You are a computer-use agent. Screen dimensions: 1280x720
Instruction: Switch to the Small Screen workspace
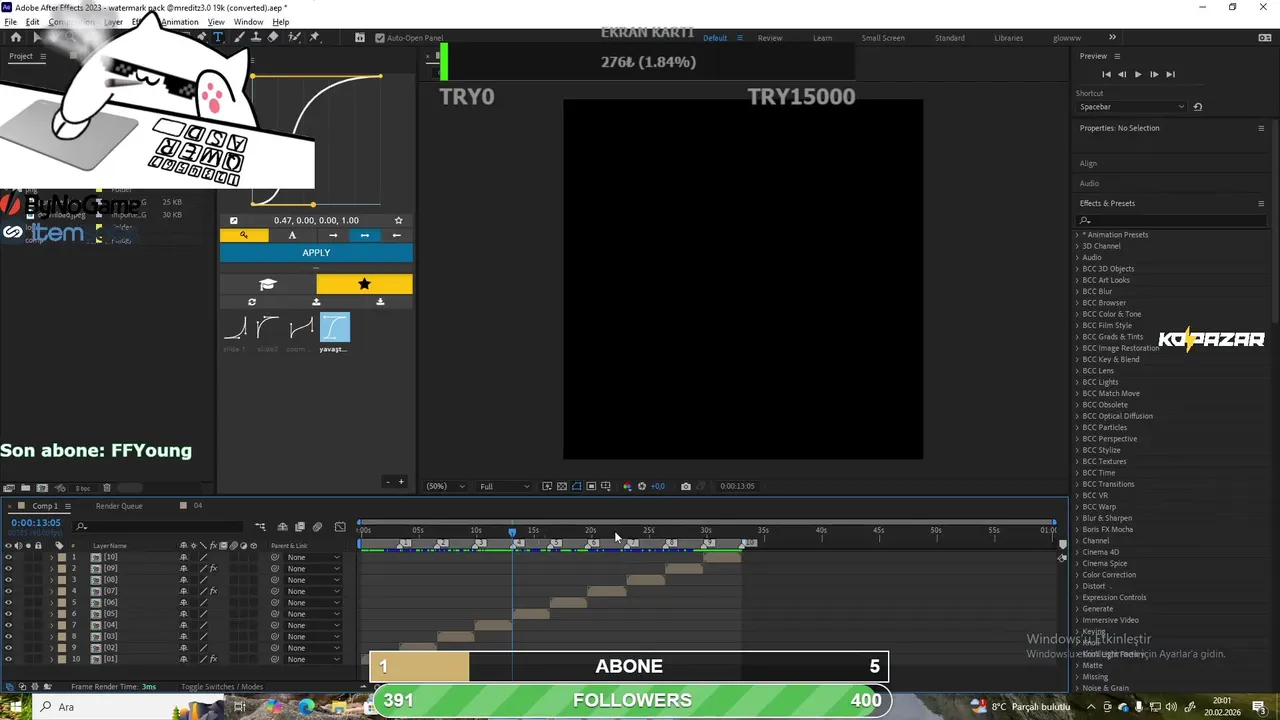(x=883, y=38)
